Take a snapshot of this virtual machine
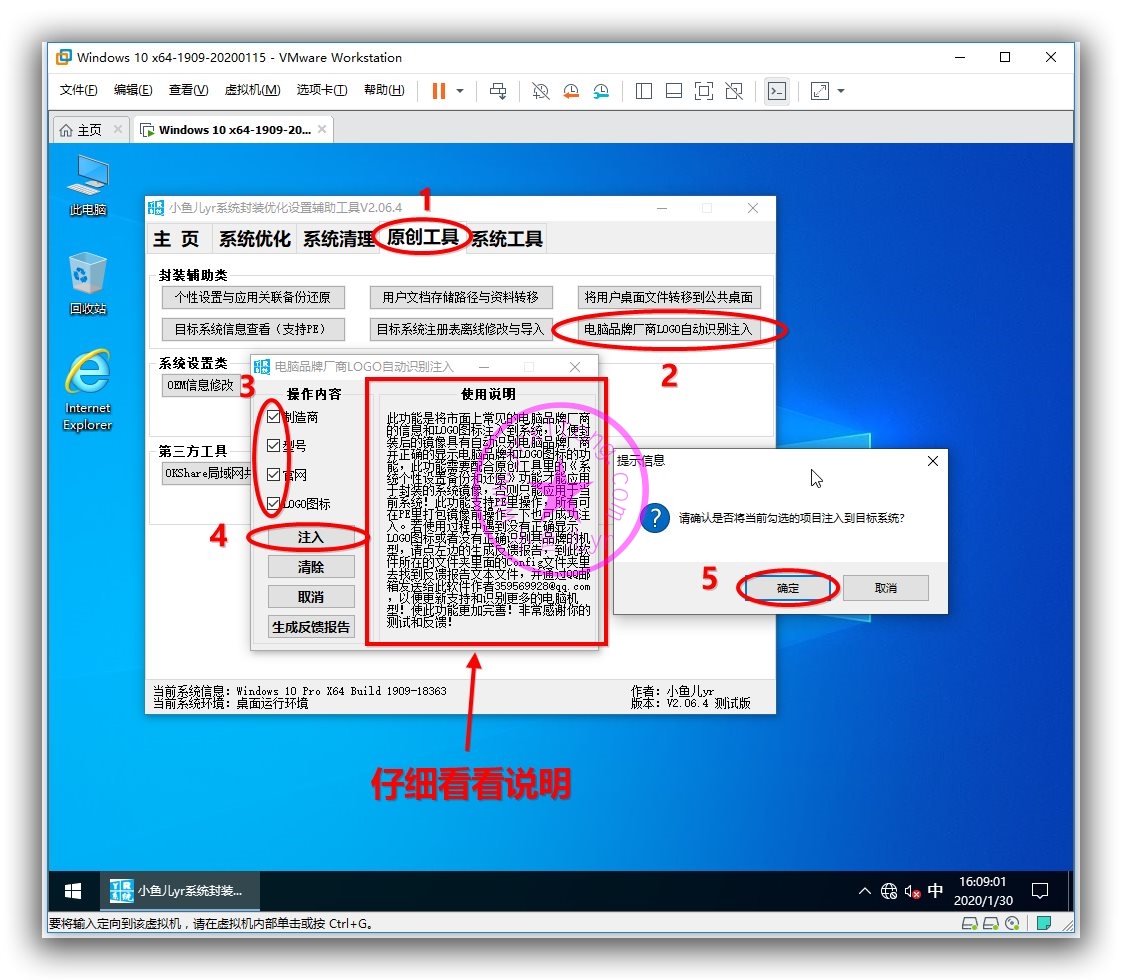 click(540, 91)
